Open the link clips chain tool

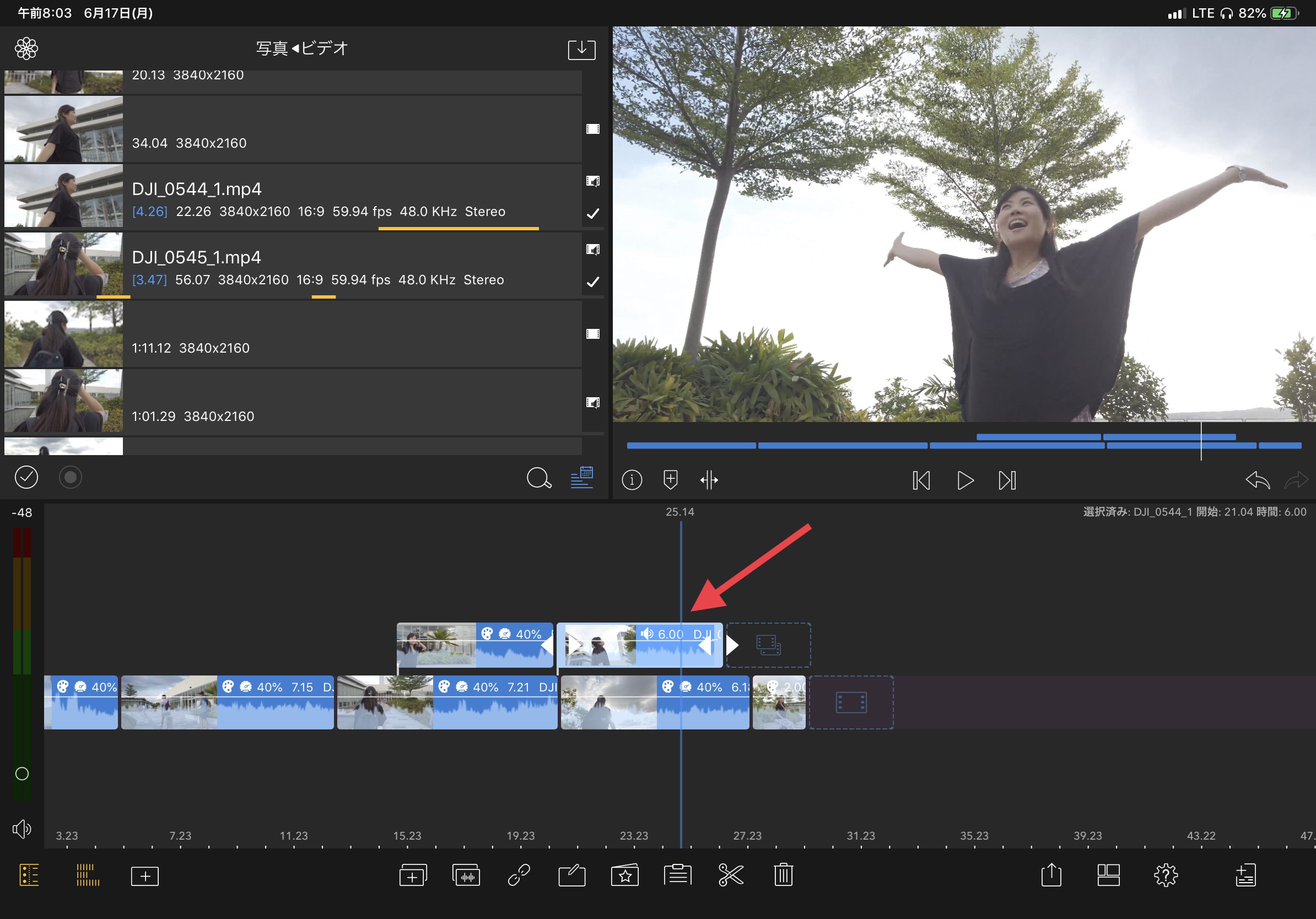[519, 875]
